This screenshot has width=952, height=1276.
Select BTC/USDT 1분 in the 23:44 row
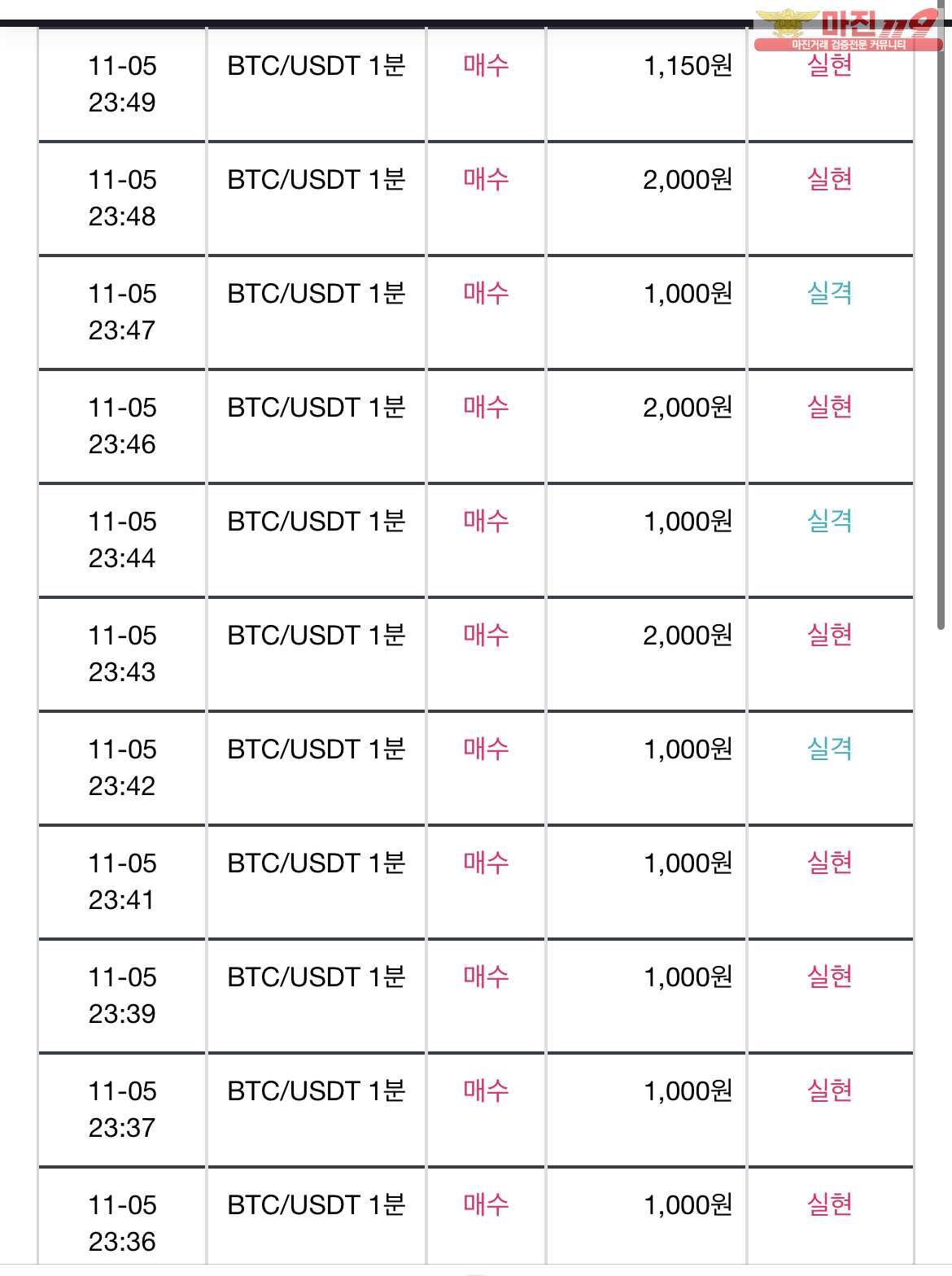[x=317, y=521]
